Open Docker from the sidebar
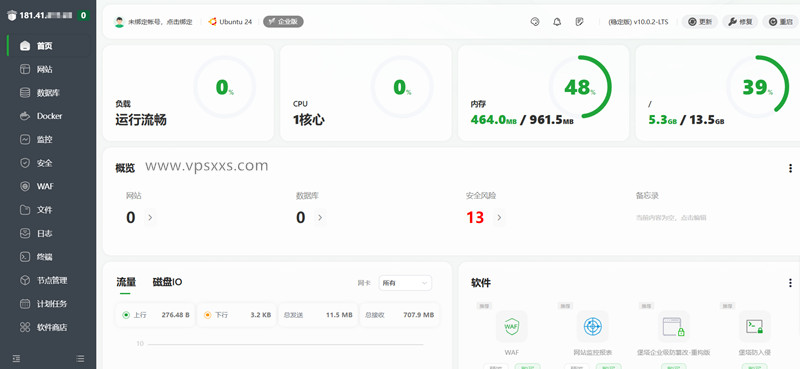Image resolution: width=800 pixels, height=369 pixels. [48, 116]
